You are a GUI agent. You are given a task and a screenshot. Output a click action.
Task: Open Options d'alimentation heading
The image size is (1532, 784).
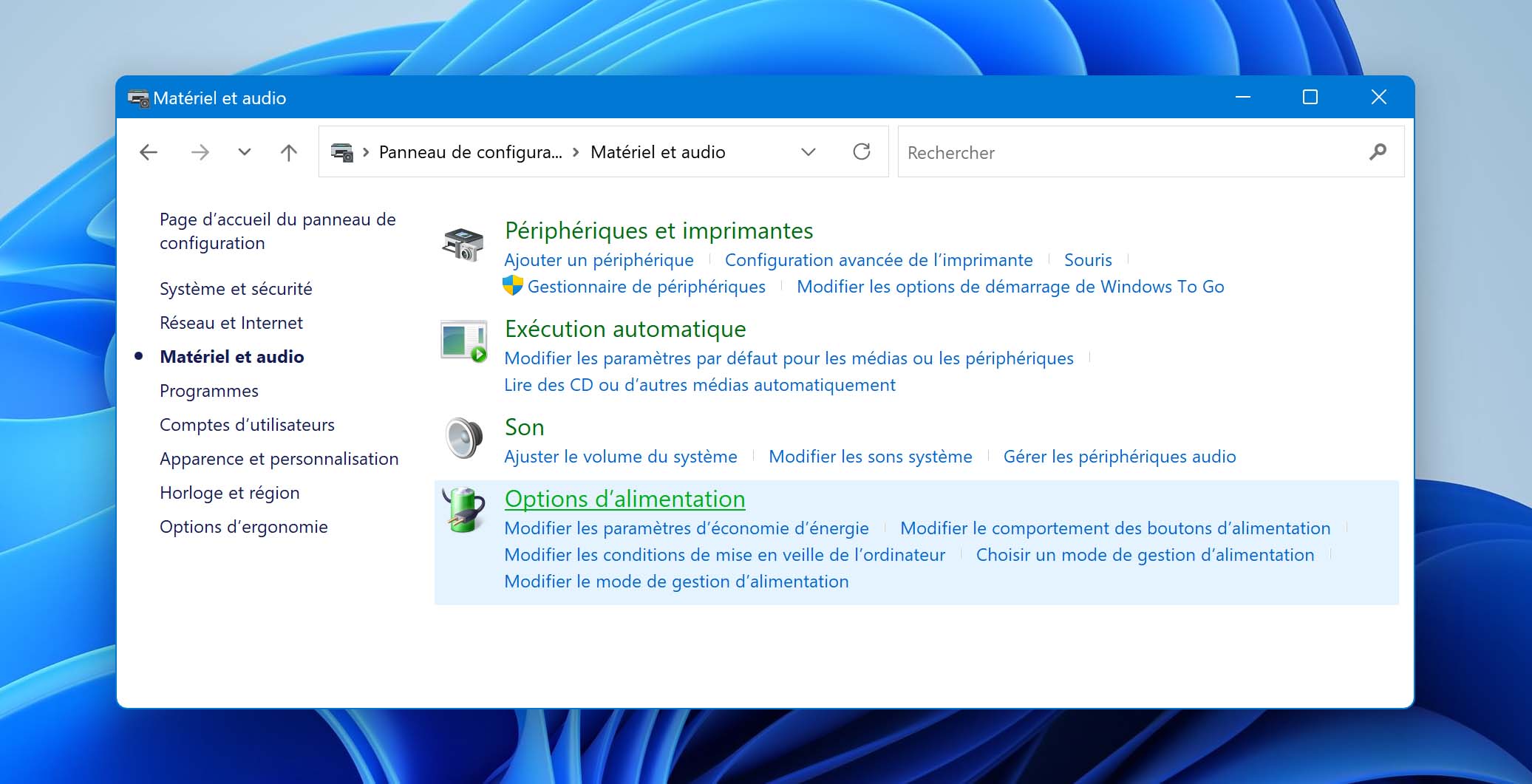[x=625, y=499]
